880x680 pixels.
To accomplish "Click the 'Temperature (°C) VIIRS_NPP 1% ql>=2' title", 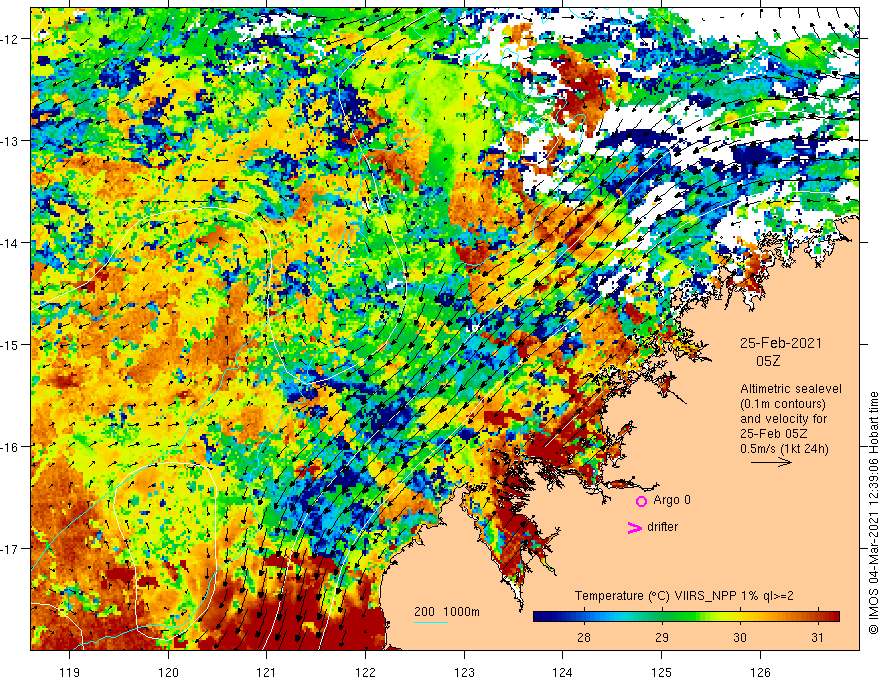I will tap(684, 596).
